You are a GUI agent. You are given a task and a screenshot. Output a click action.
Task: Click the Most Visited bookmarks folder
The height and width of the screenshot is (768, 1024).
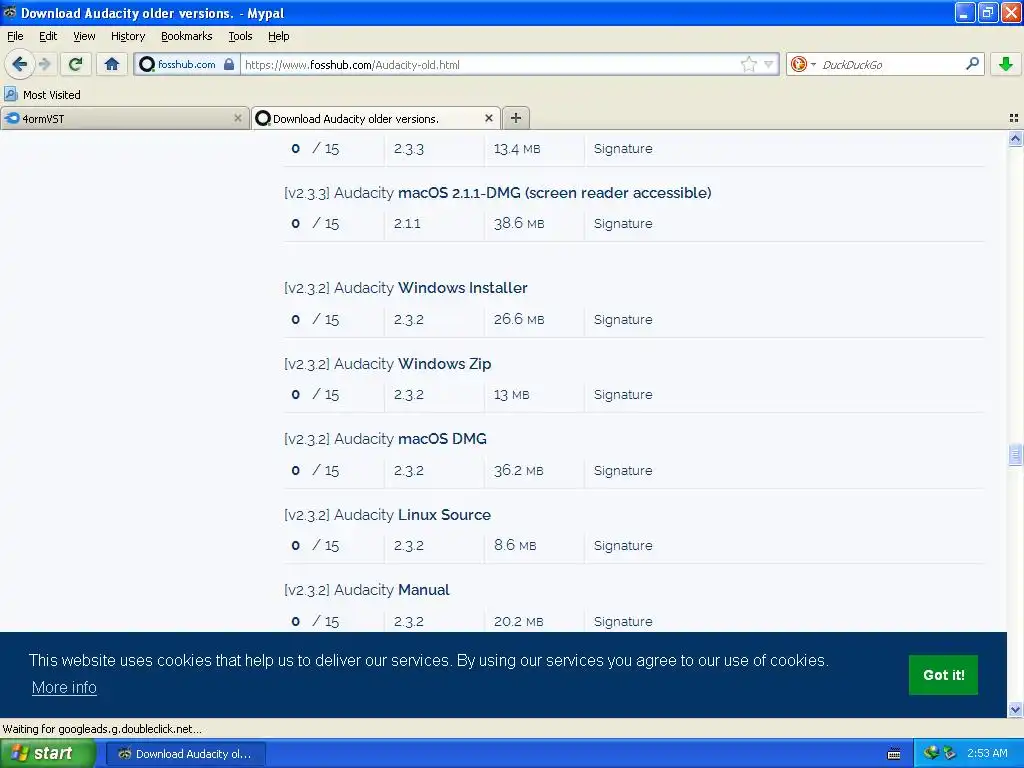click(x=43, y=95)
